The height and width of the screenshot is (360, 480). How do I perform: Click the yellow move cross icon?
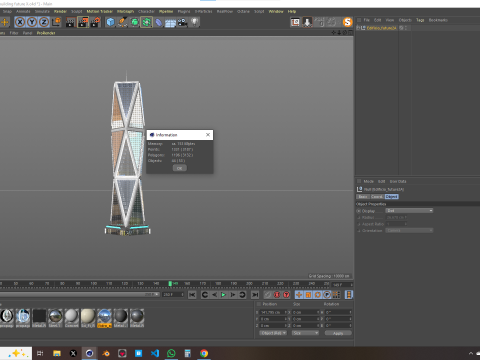[5, 22]
